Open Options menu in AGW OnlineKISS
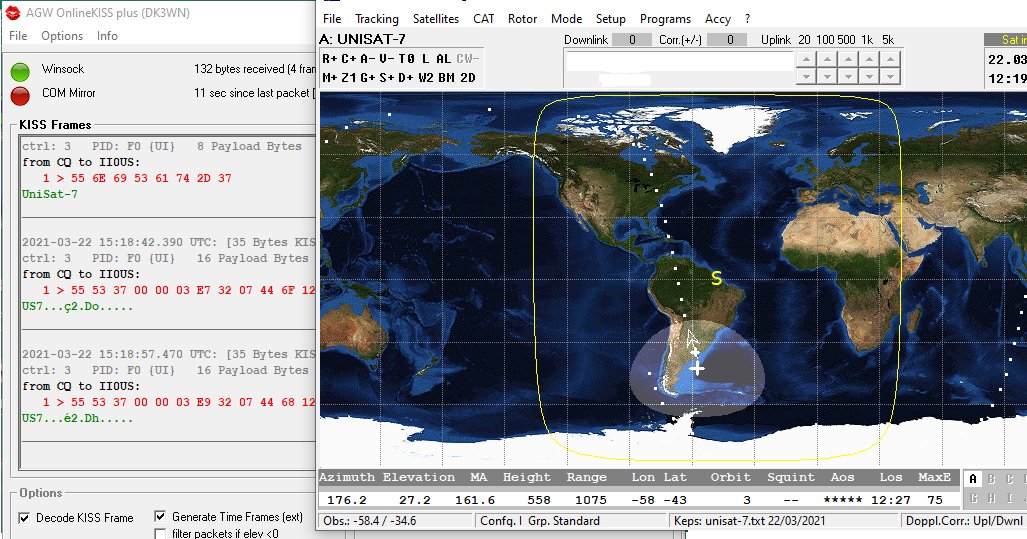 [x=62, y=36]
